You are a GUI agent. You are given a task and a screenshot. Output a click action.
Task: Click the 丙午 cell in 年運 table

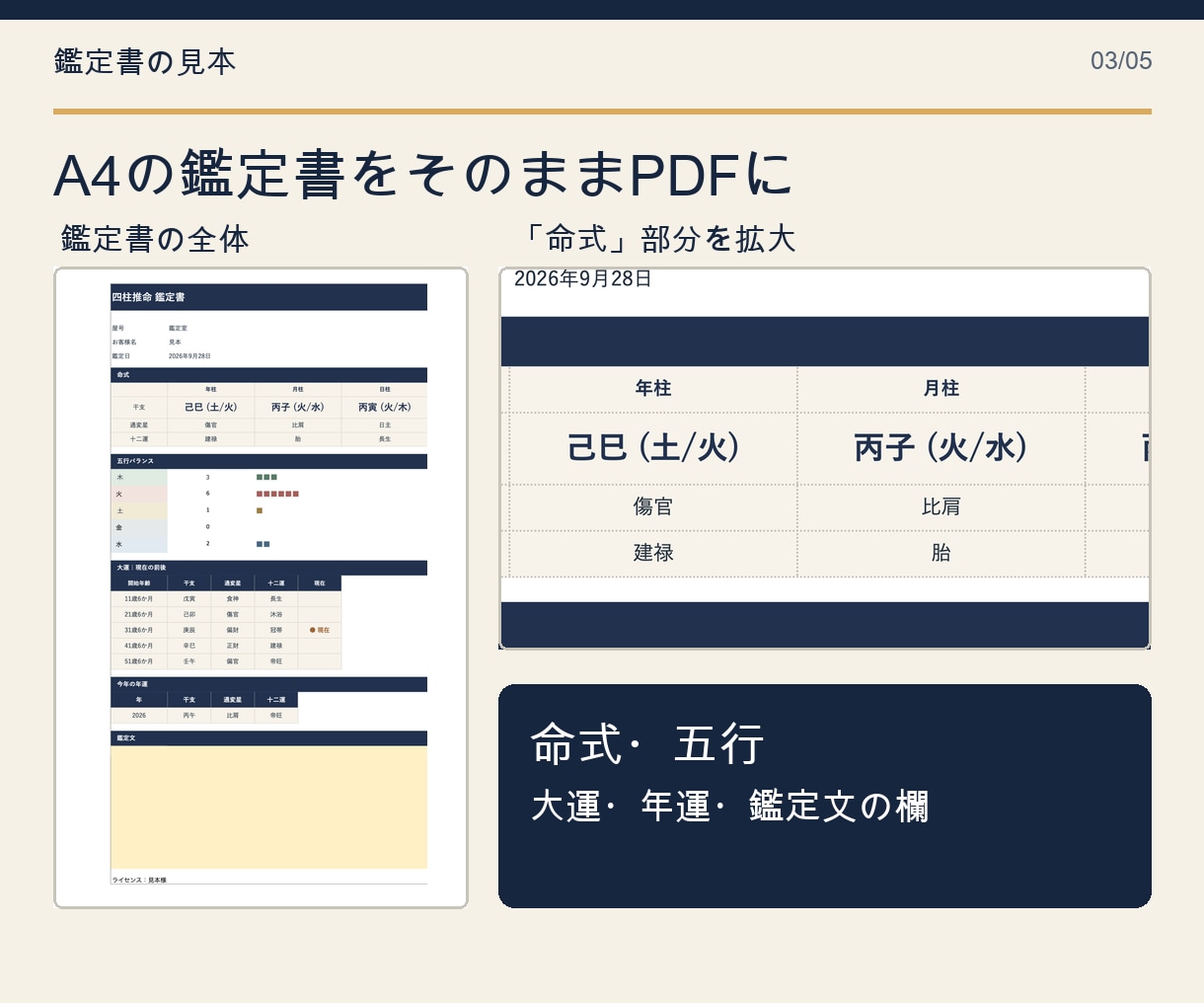[x=189, y=716]
